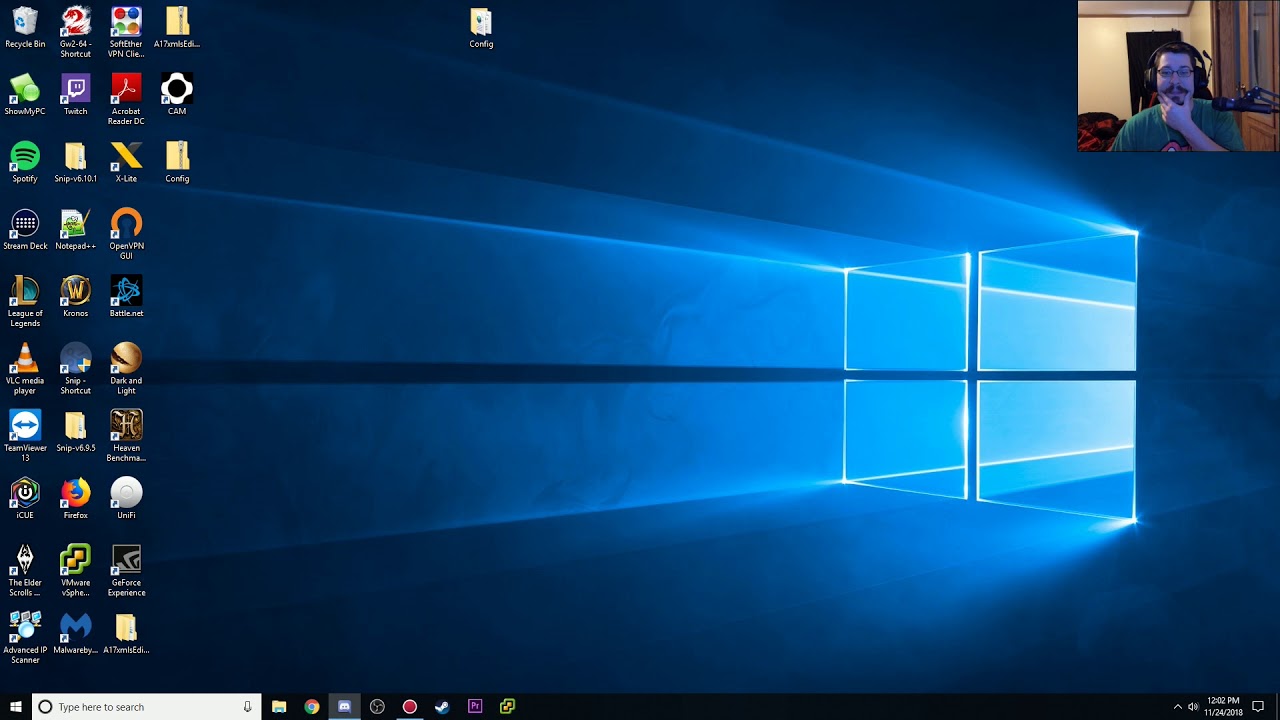Open the Action Center notifications

(1258, 707)
